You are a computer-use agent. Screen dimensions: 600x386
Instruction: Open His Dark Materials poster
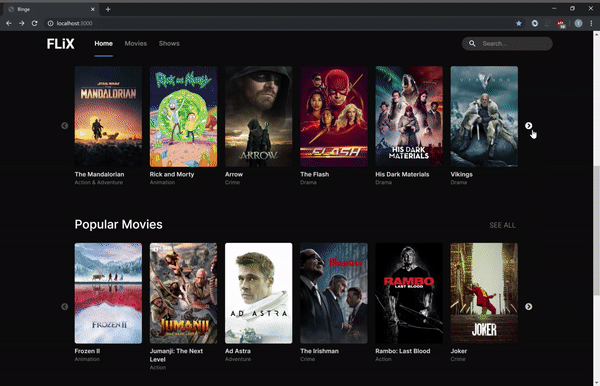point(409,116)
